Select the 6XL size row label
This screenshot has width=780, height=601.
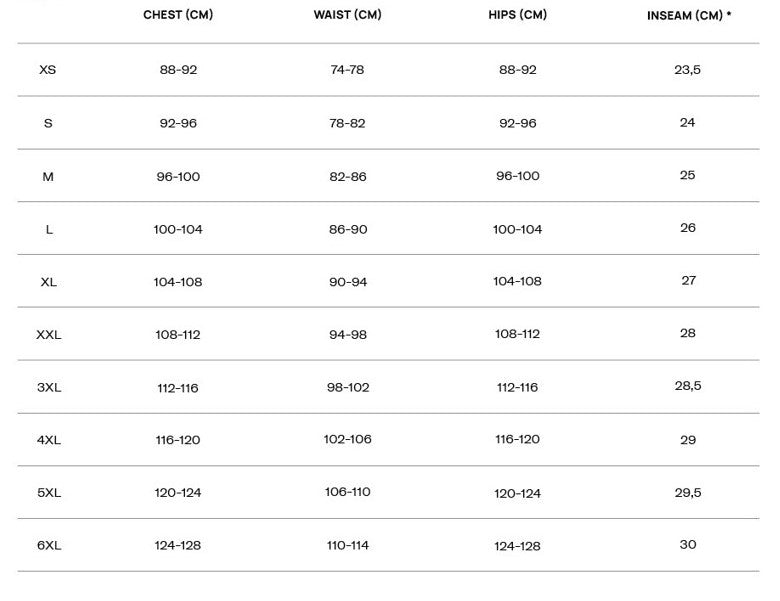pos(48,546)
